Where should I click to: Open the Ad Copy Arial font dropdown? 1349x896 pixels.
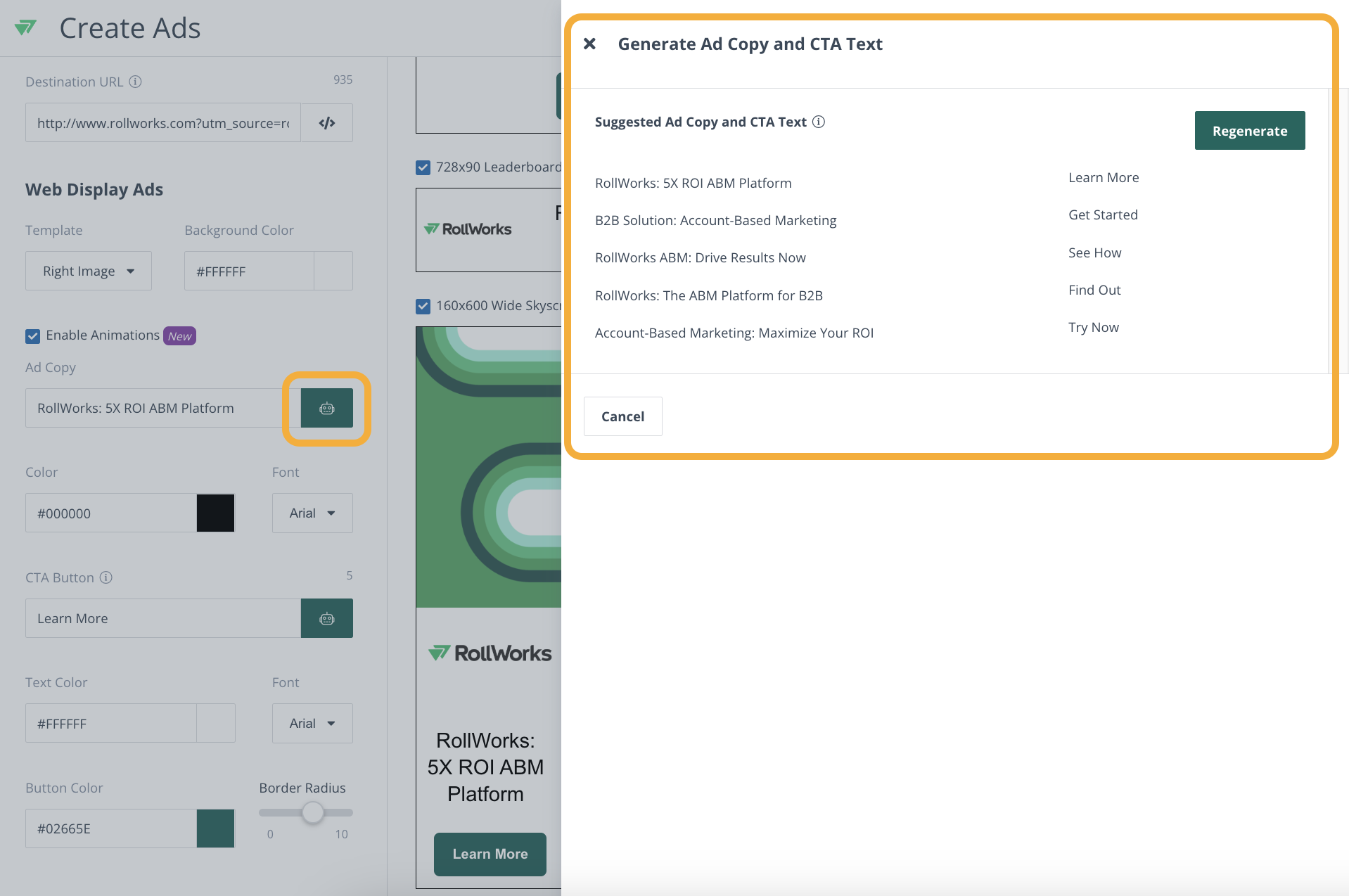[312, 513]
